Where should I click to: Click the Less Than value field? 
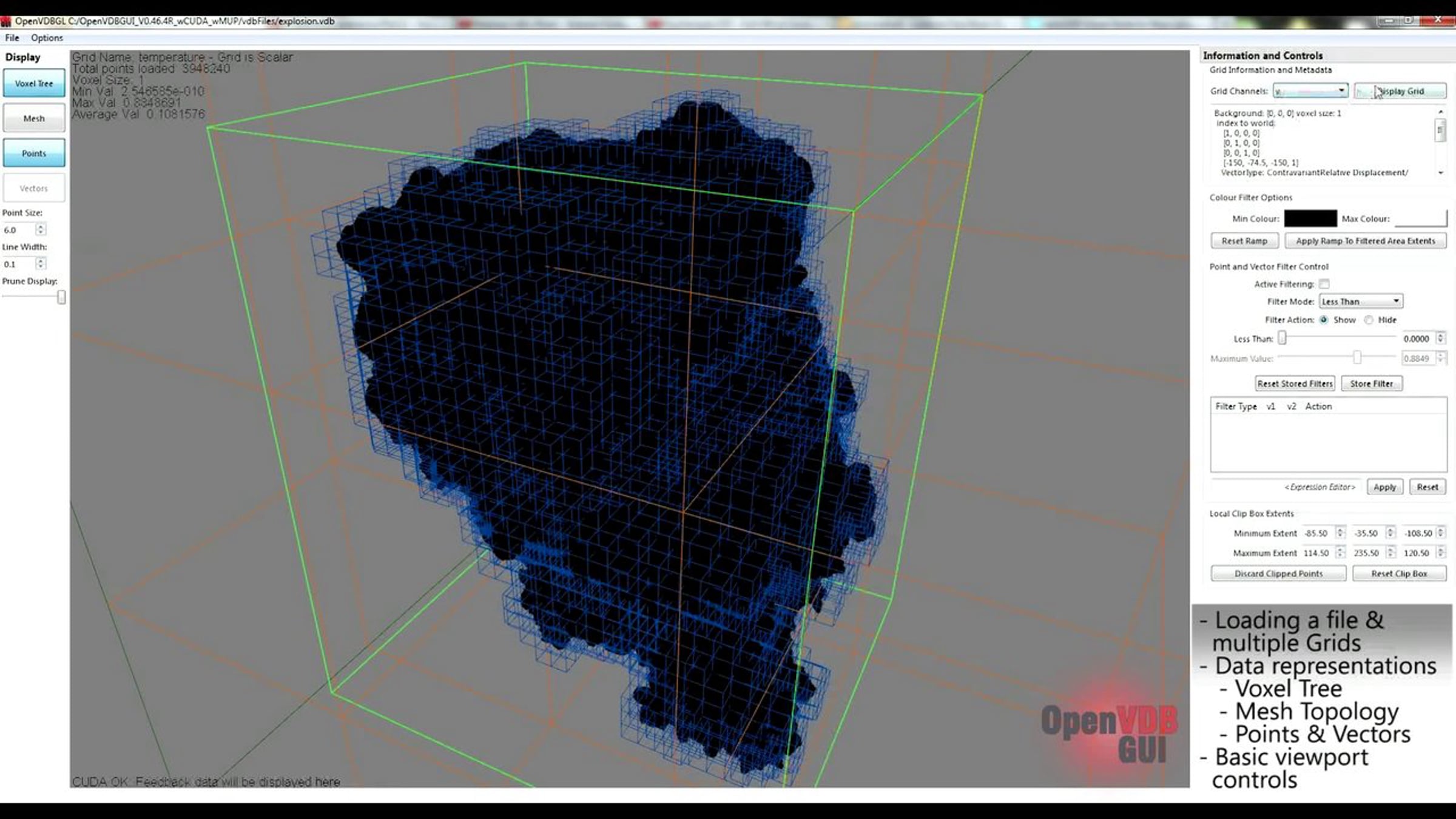(1418, 339)
